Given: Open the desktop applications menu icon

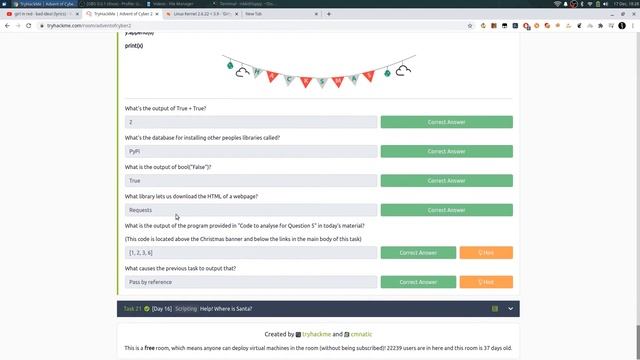Looking at the screenshot, I should [4, 4].
